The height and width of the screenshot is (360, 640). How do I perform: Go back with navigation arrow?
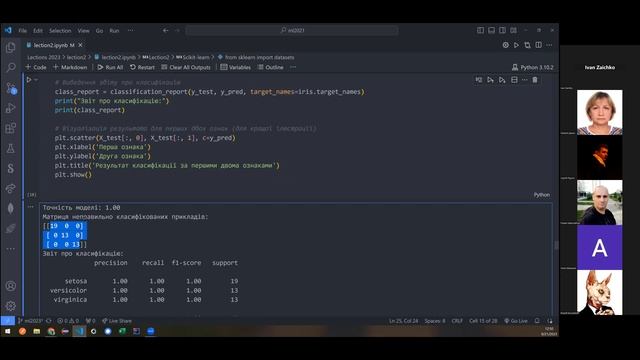tap(165, 30)
